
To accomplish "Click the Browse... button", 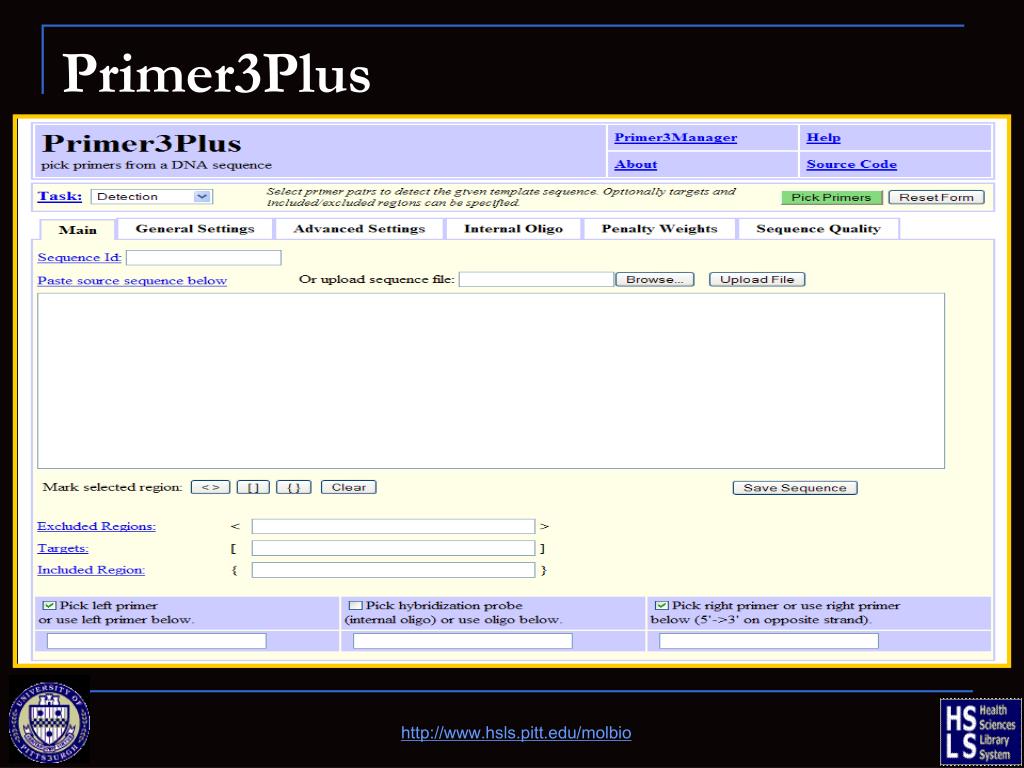I will [x=654, y=280].
